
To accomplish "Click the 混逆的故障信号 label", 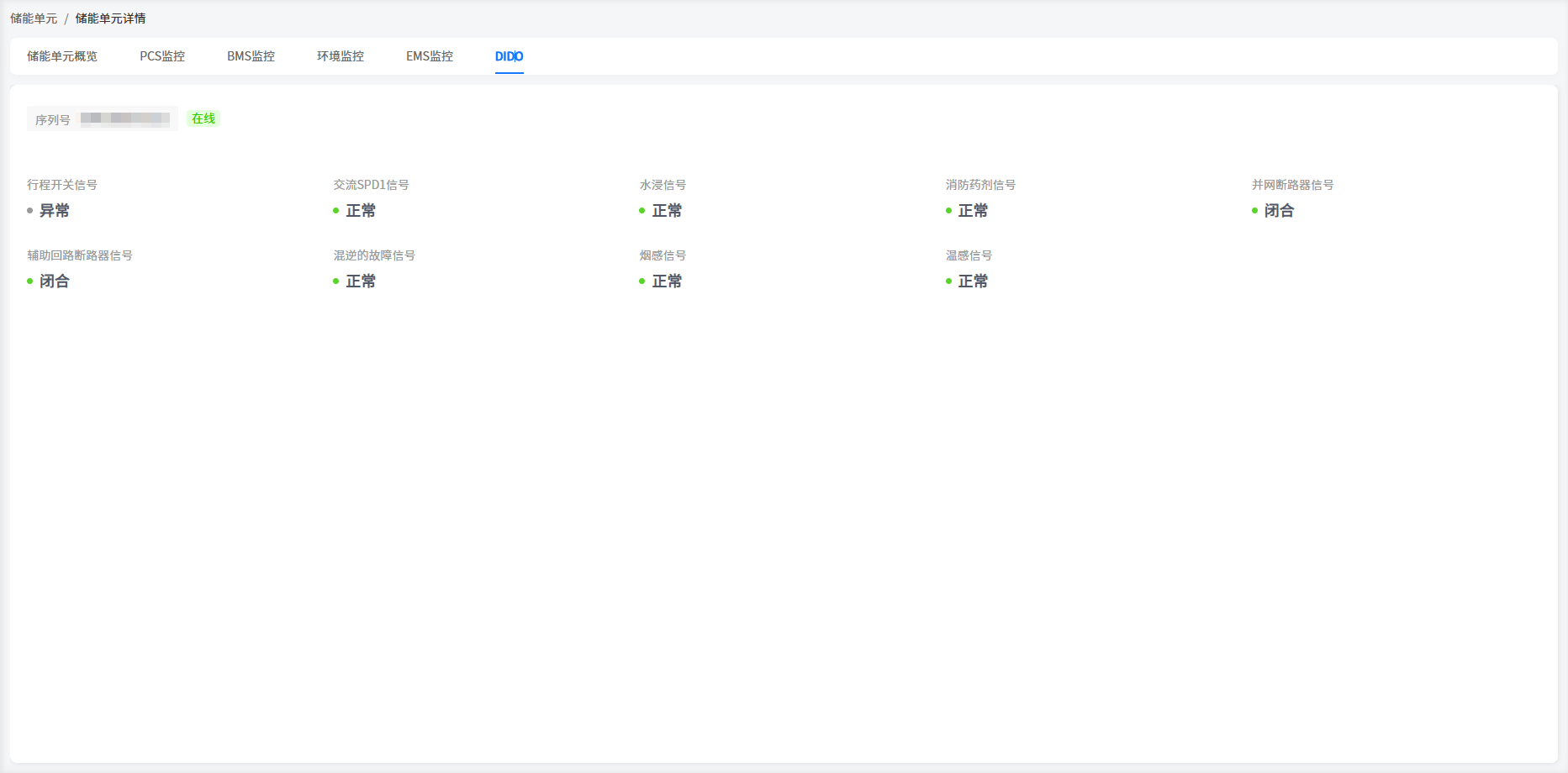I will (x=374, y=255).
